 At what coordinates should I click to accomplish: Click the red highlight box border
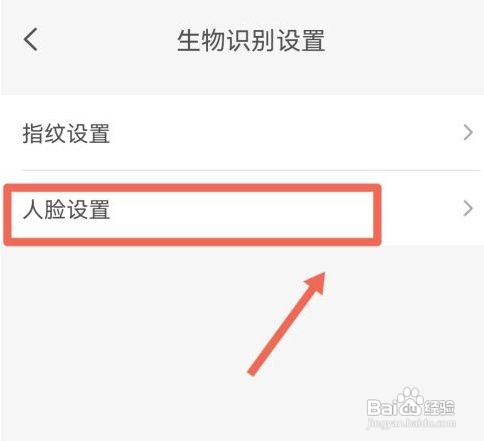click(192, 188)
